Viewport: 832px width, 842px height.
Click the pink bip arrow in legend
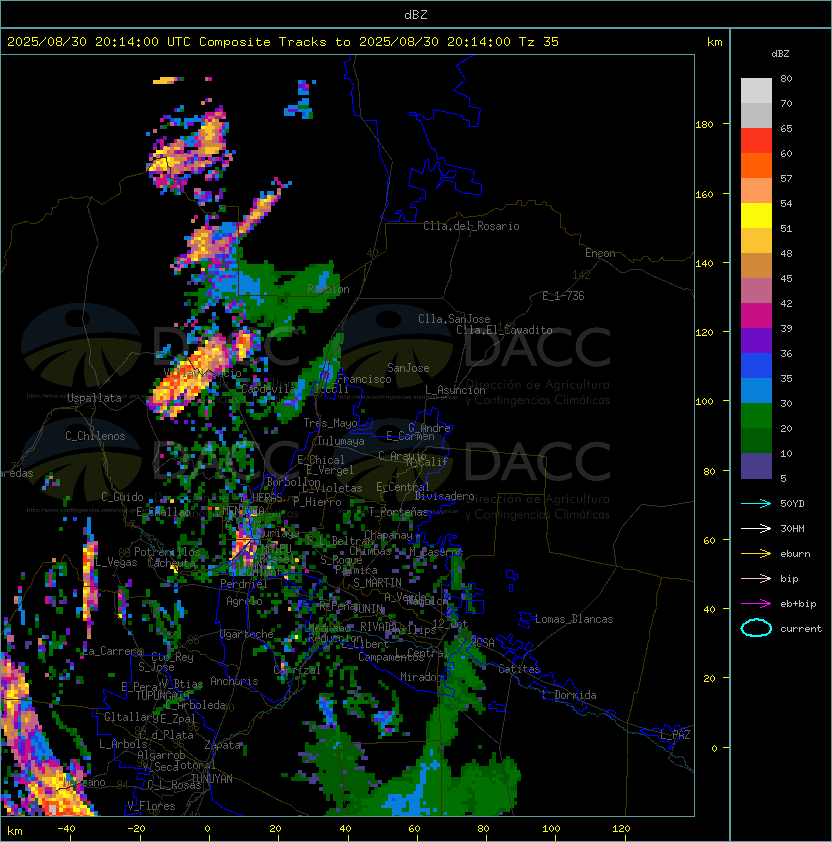(756, 578)
